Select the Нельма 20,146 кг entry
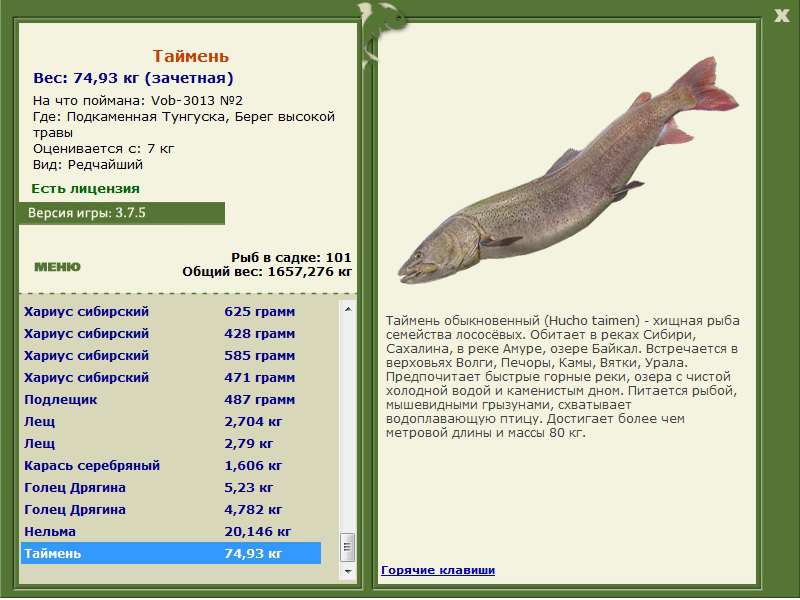This screenshot has width=800, height=600. point(170,531)
